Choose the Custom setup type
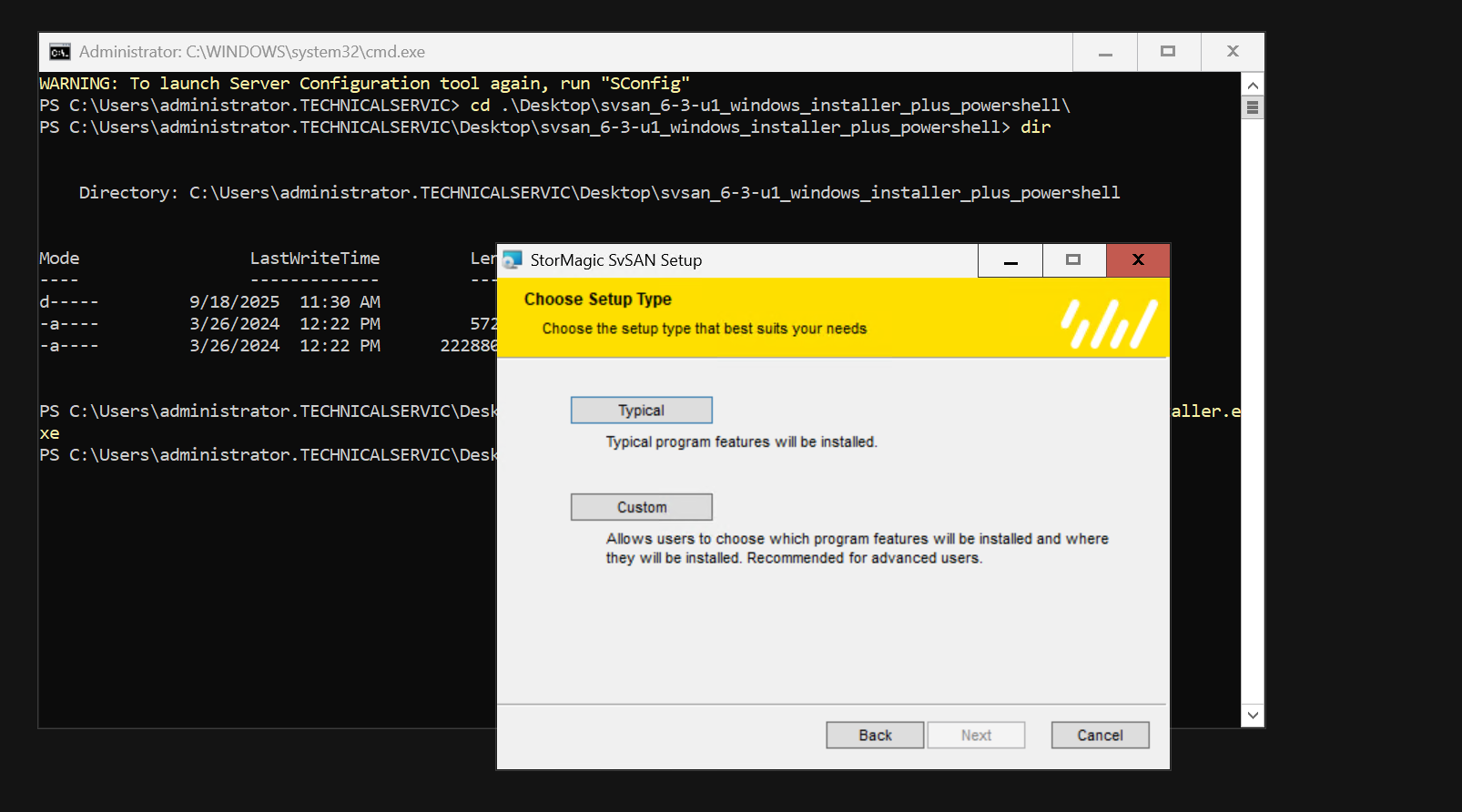The width and height of the screenshot is (1462, 812). point(641,507)
